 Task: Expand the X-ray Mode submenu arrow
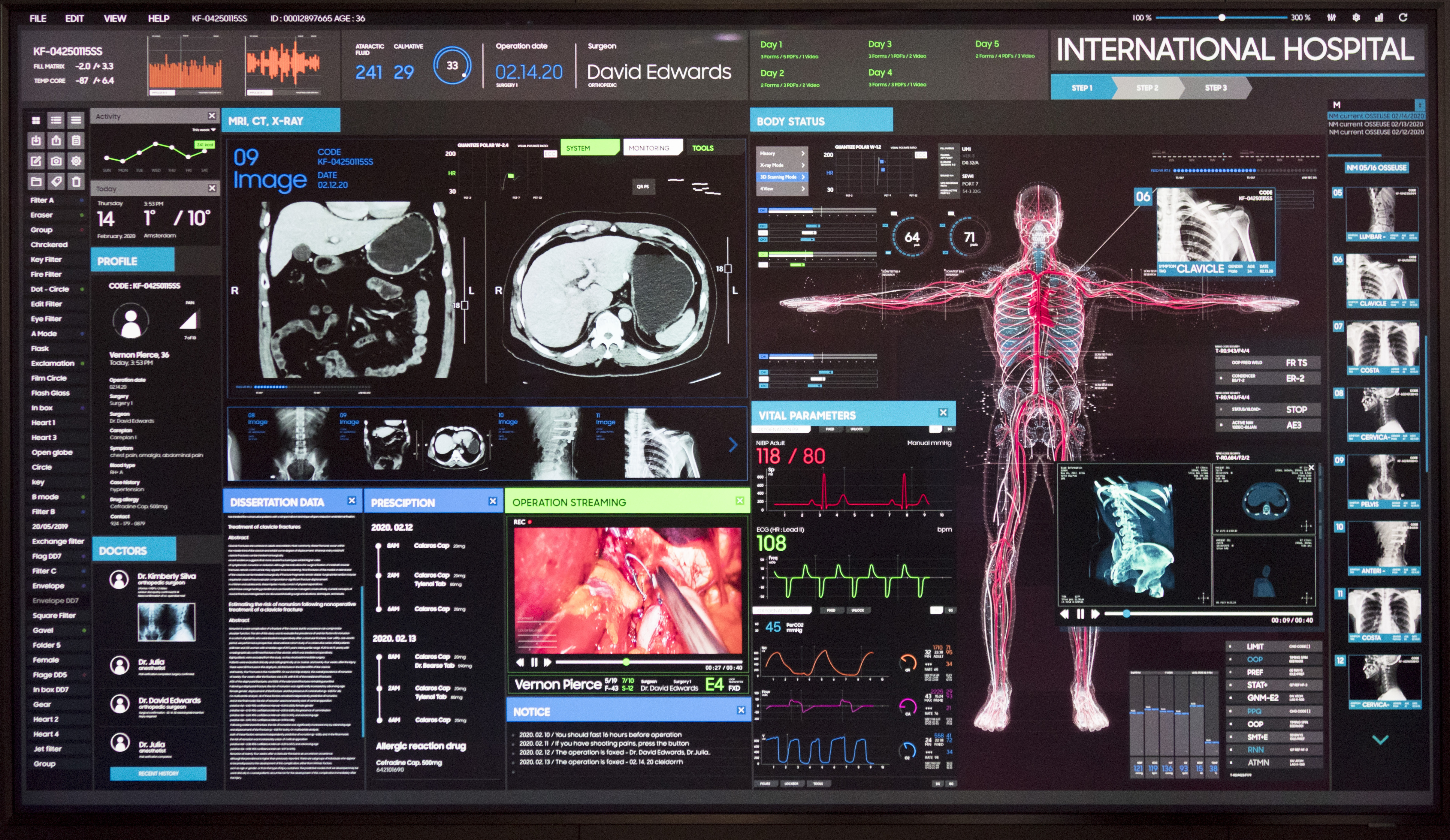(803, 165)
